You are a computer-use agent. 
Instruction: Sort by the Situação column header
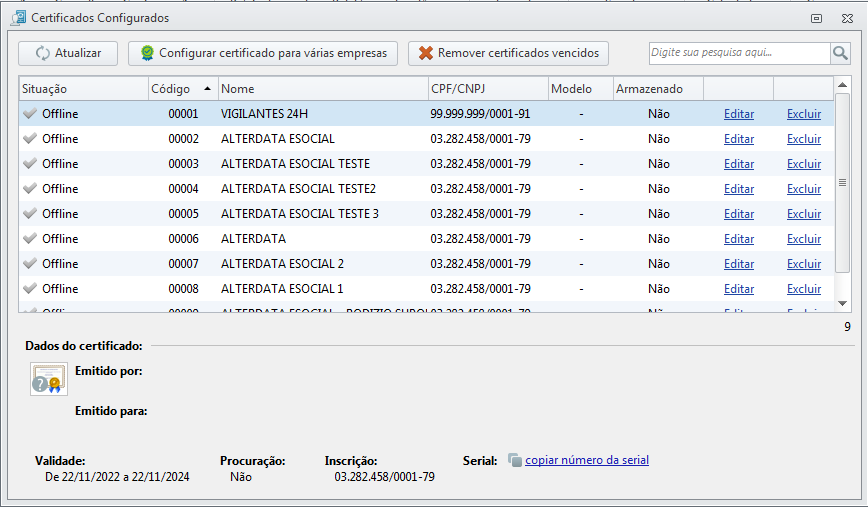[x=84, y=89]
